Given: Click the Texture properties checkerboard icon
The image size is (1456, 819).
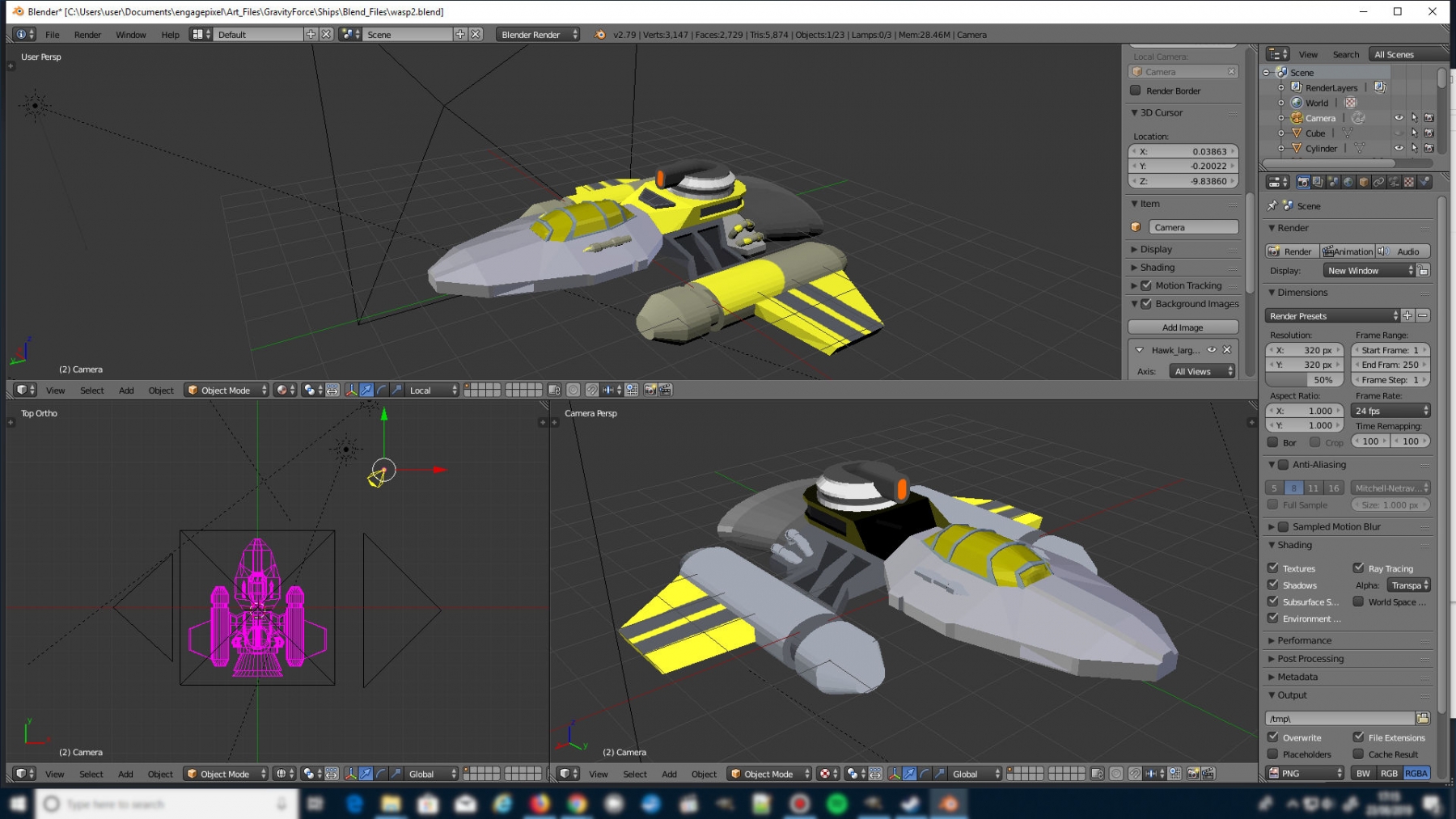Looking at the screenshot, I should click(1409, 182).
